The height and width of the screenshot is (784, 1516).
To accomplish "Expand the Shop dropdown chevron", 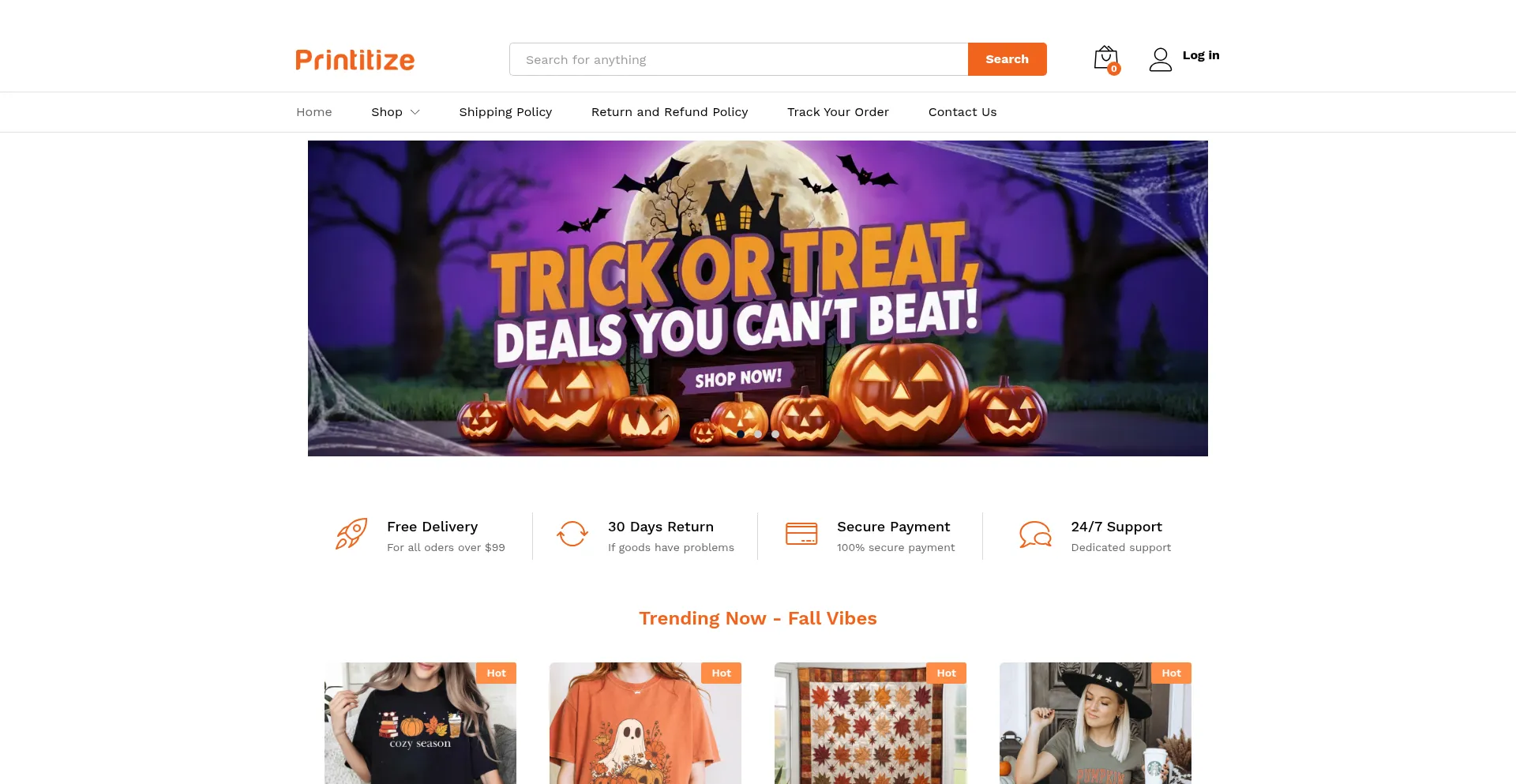I will (x=415, y=112).
